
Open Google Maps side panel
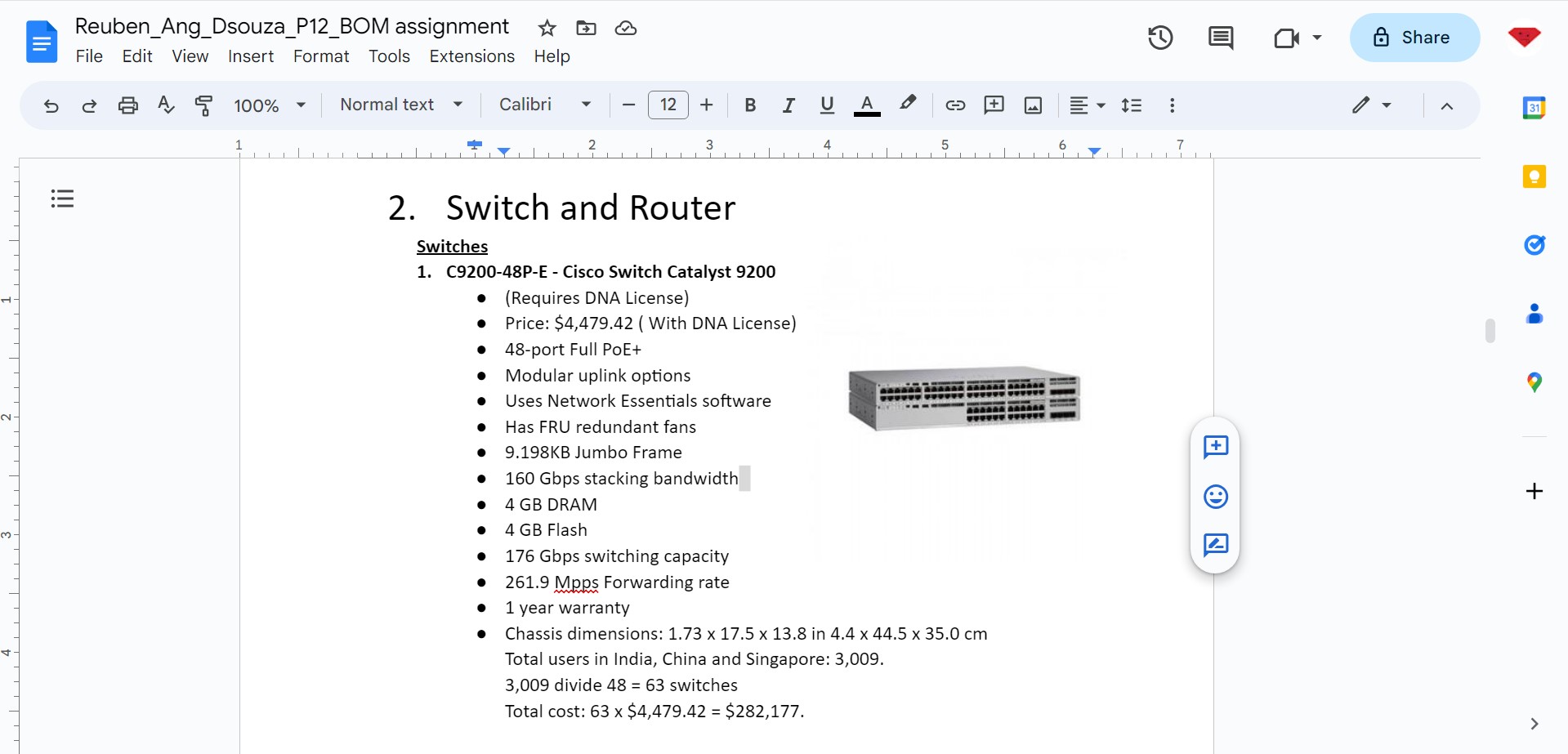(x=1534, y=382)
